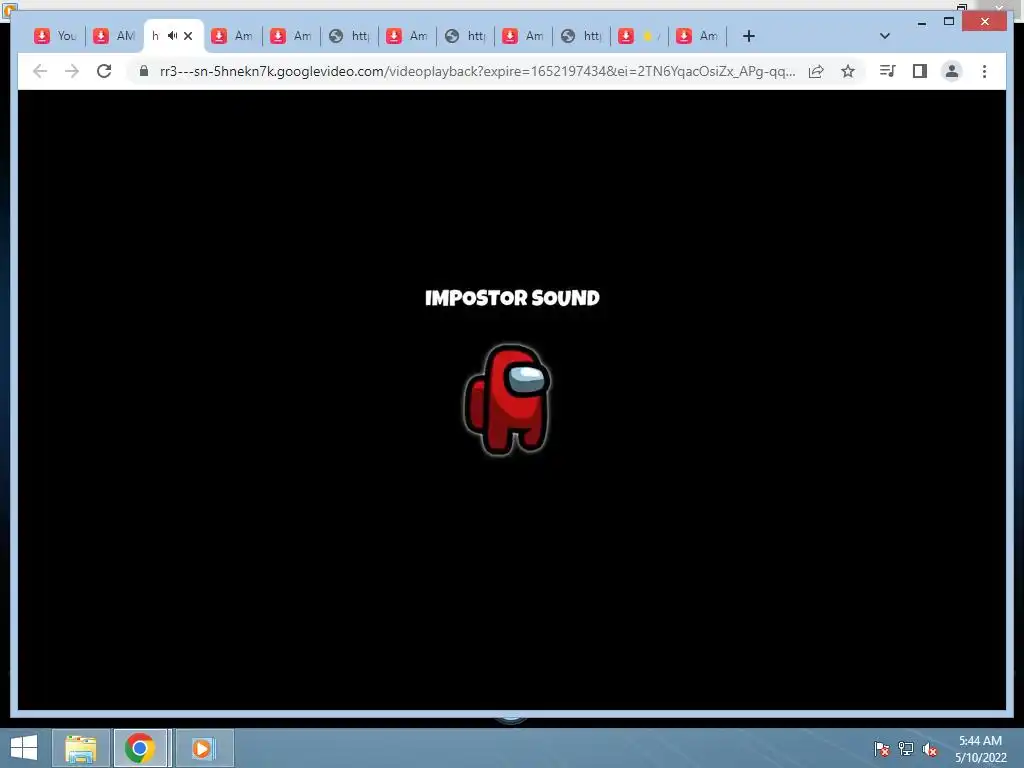Switch to the tab labeled You

click(56, 36)
